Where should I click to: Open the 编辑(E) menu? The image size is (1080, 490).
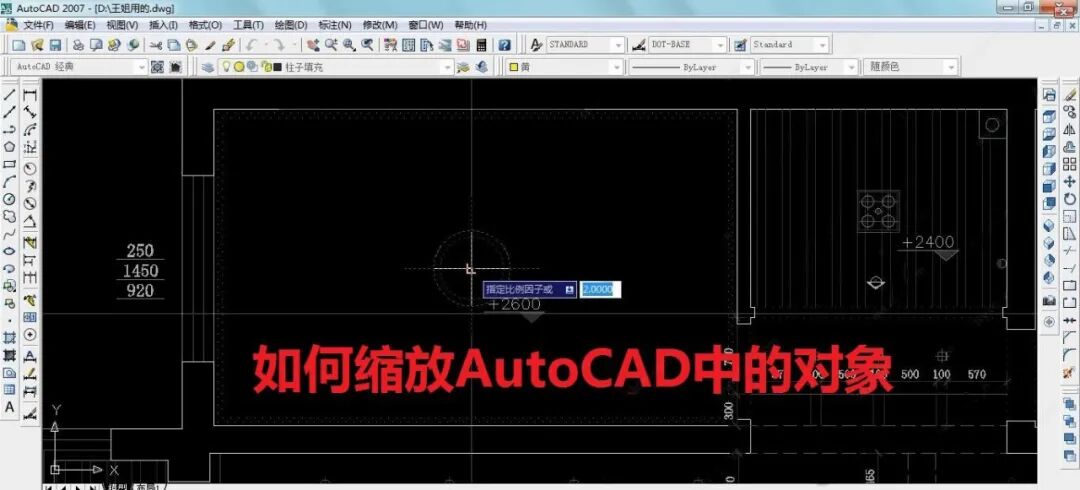[80, 25]
